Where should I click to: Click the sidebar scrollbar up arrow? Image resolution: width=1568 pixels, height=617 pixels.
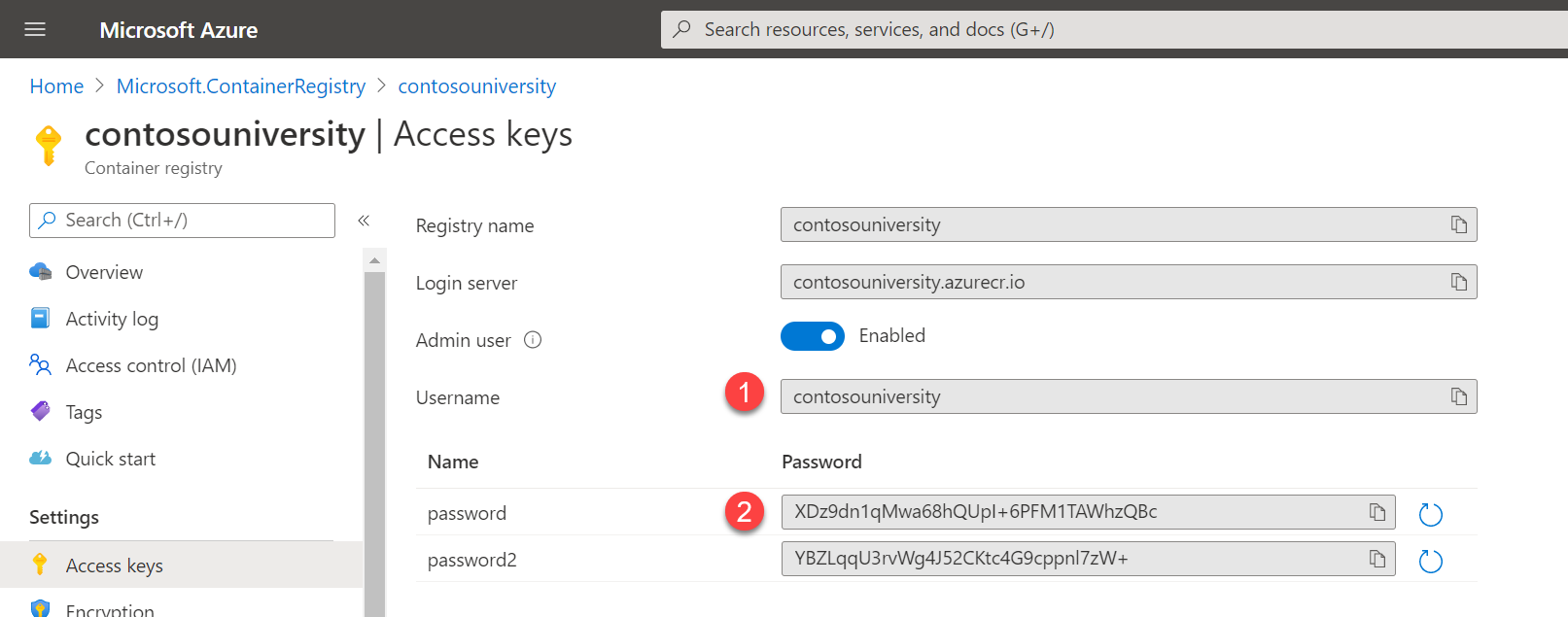click(x=374, y=260)
